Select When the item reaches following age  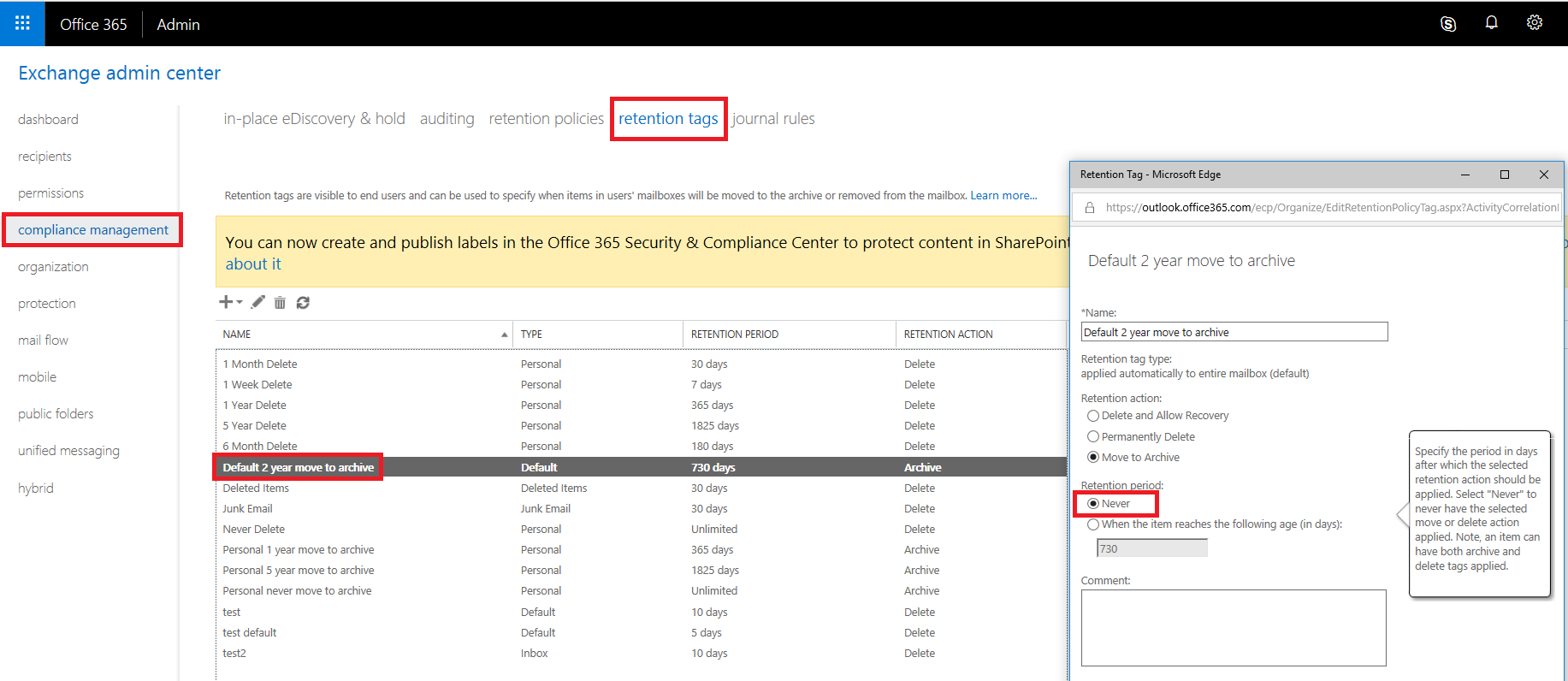[x=1093, y=524]
